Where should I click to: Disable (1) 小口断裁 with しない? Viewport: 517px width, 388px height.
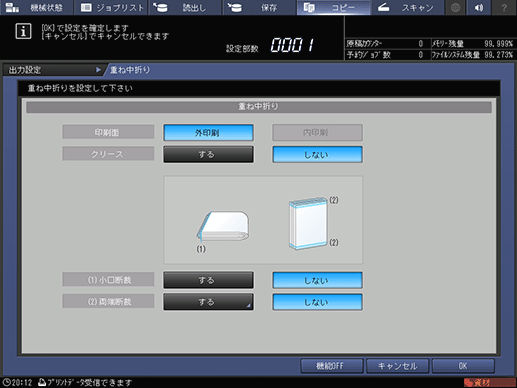(317, 280)
